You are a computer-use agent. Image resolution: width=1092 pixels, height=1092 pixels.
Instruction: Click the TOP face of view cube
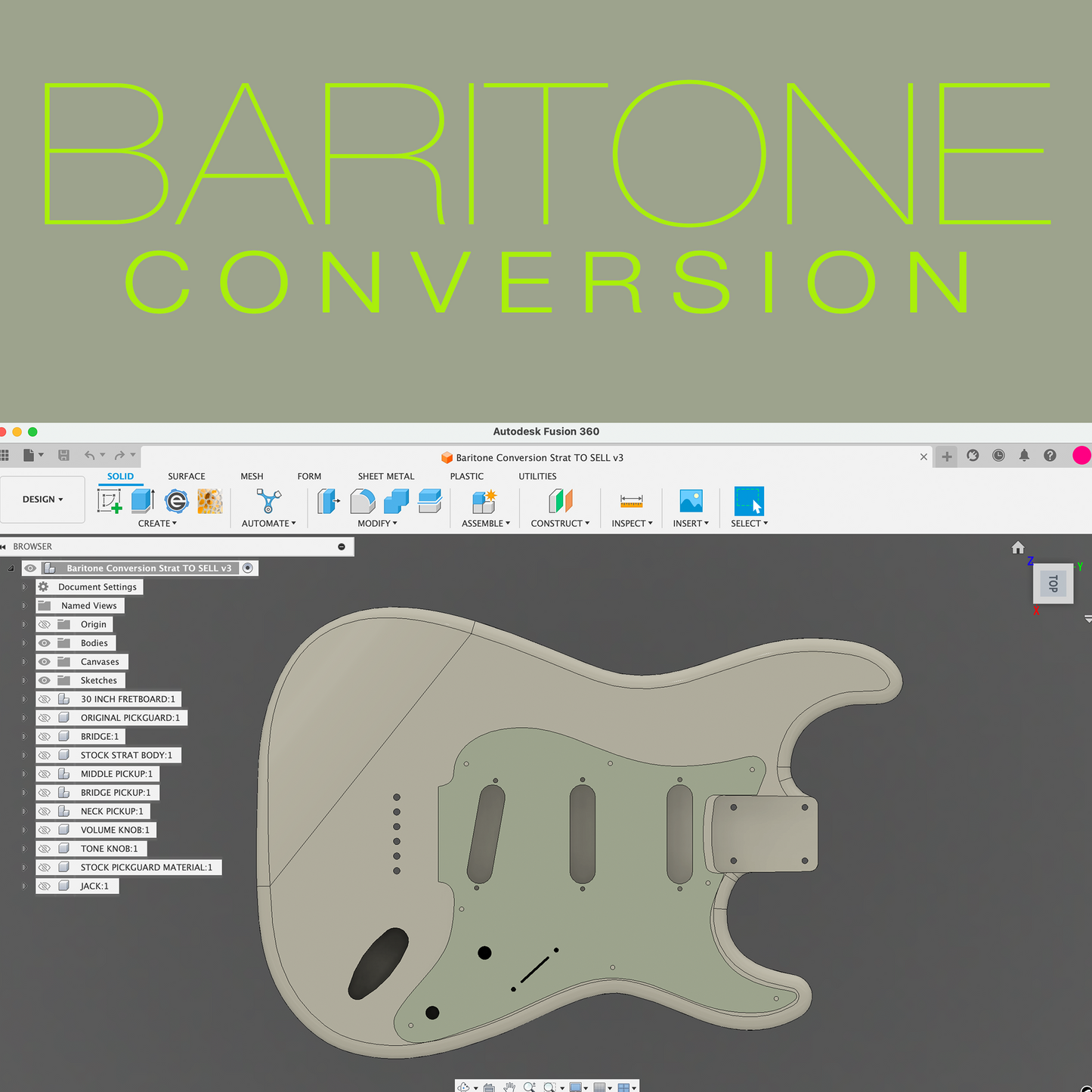pyautogui.click(x=1053, y=583)
